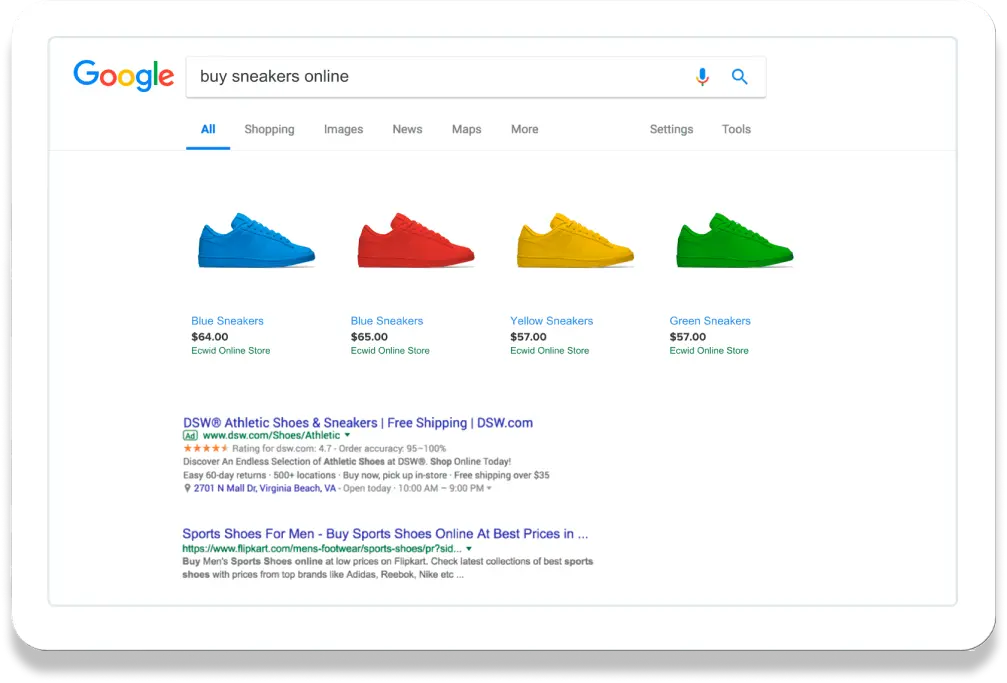Click the $65.00 price text
Viewport: 1007px width, 683px height.
point(369,337)
